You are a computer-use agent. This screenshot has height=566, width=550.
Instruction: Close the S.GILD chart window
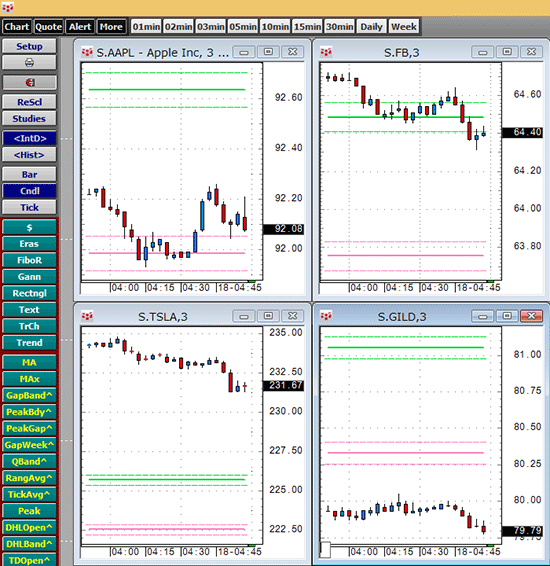point(532,316)
